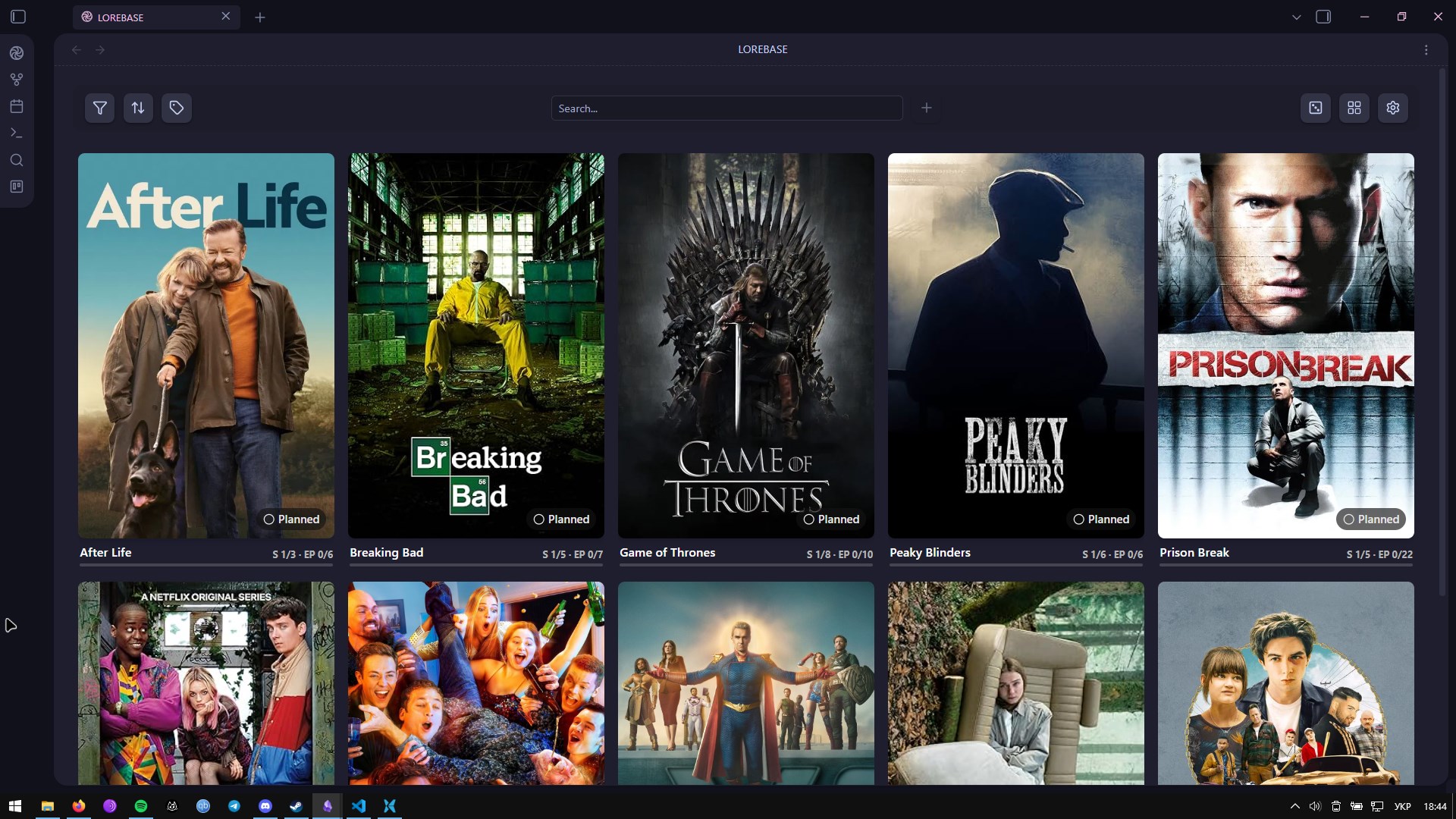Open the more options menu of the LOREBASE pane
The width and height of the screenshot is (1456, 819).
pyautogui.click(x=1426, y=50)
